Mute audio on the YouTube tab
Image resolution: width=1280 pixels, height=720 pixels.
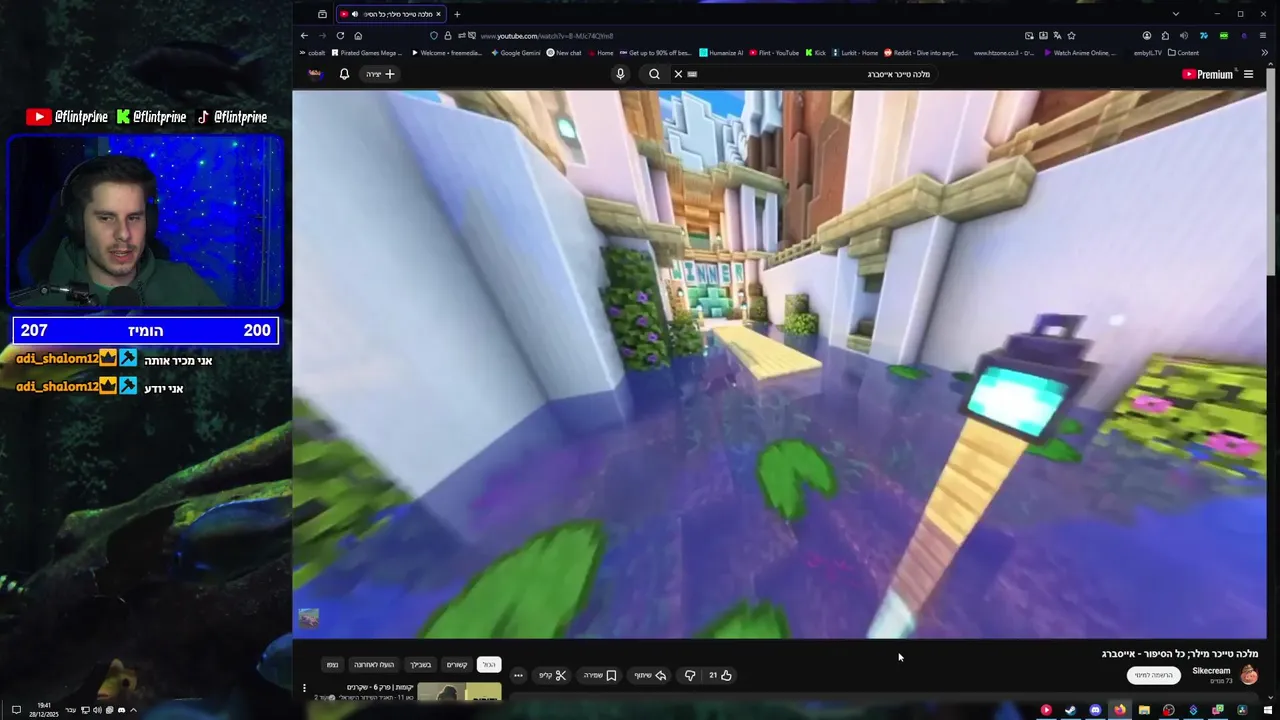tap(355, 14)
